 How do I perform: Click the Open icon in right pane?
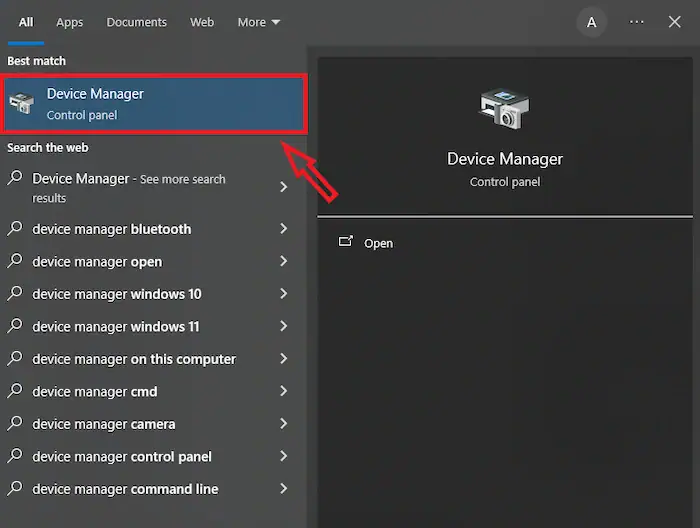(346, 242)
